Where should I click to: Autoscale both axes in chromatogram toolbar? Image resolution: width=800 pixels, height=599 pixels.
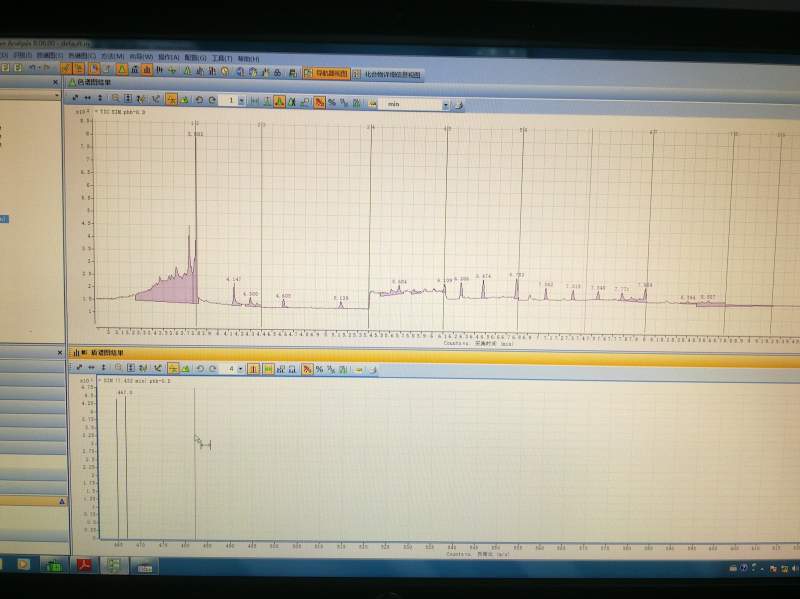(x=76, y=97)
